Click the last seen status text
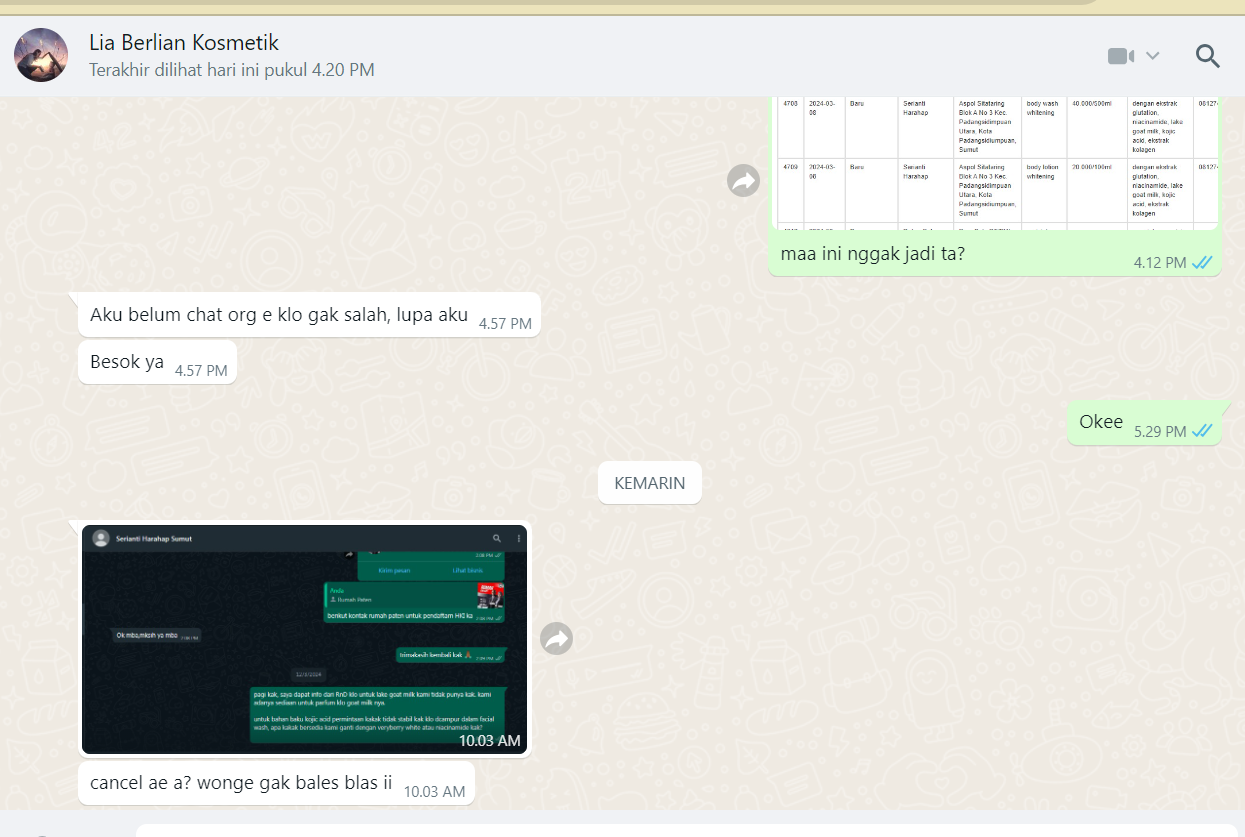 pos(232,71)
